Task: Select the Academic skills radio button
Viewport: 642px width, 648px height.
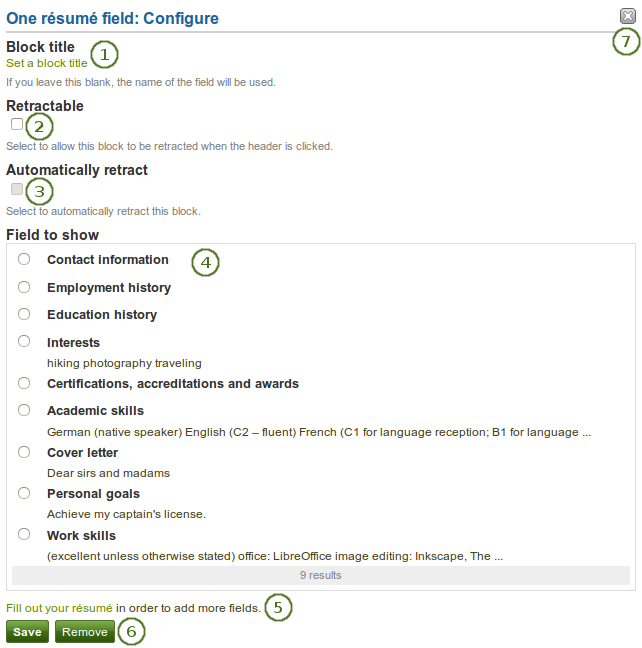Action: click(x=24, y=410)
